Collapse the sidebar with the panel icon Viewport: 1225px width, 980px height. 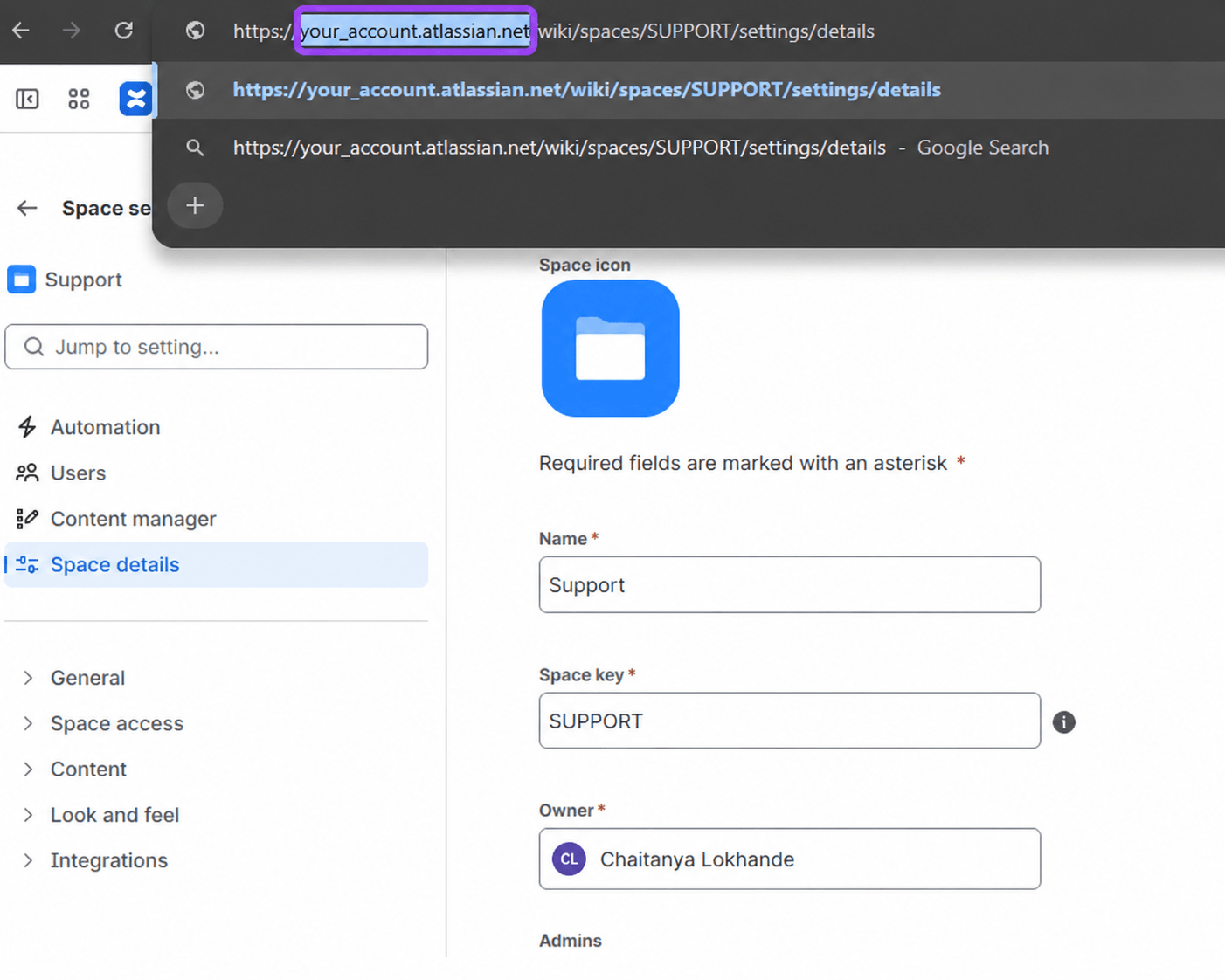pyautogui.click(x=27, y=99)
